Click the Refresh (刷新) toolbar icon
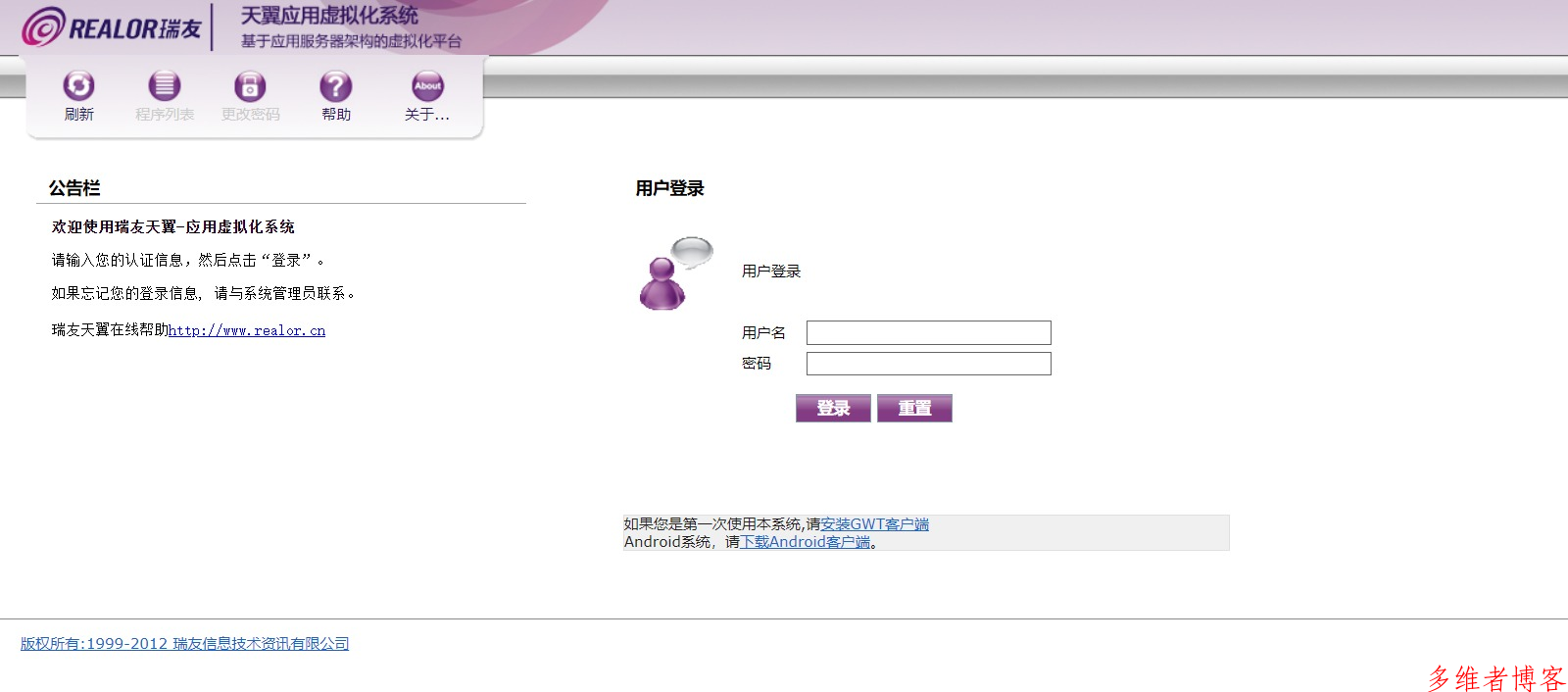 [79, 86]
